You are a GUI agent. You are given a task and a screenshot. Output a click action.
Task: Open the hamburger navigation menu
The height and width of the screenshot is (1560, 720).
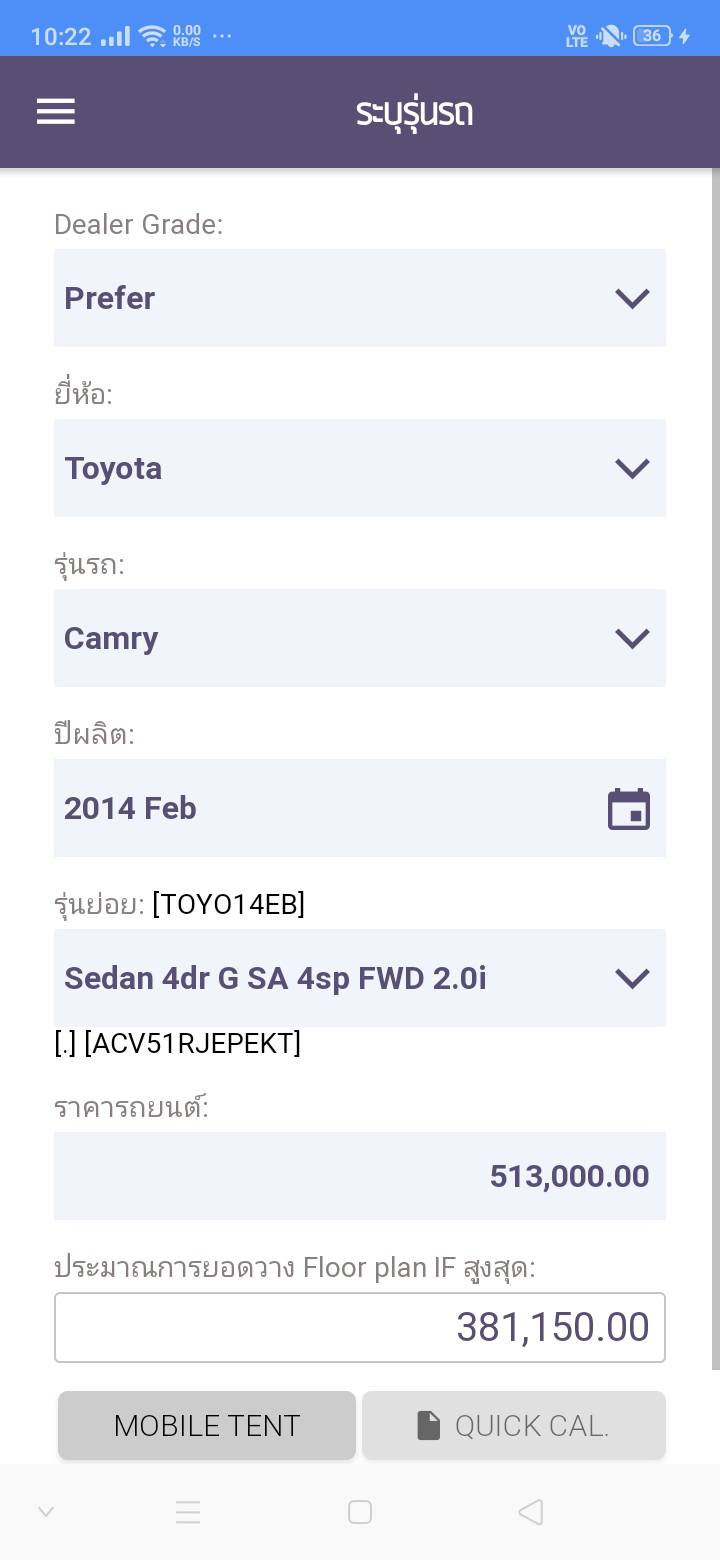coord(56,112)
